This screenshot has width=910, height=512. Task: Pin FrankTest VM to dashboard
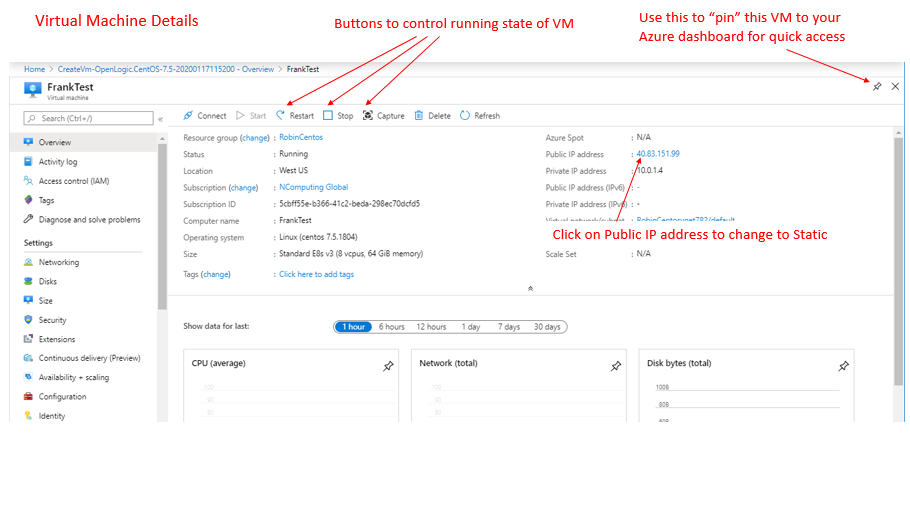pyautogui.click(x=877, y=86)
